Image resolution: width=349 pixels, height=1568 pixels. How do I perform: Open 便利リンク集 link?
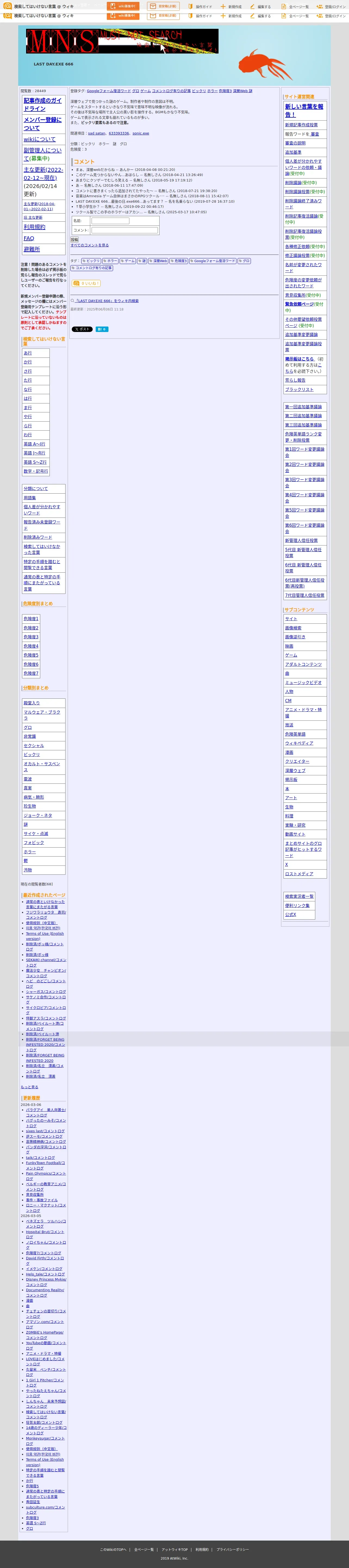(x=297, y=906)
